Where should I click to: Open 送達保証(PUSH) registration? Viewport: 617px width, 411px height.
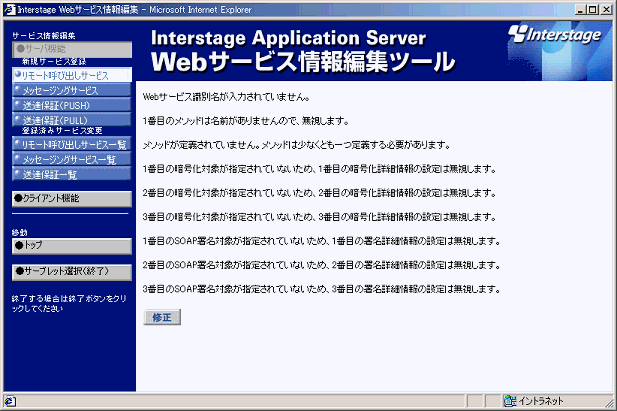click(x=72, y=105)
